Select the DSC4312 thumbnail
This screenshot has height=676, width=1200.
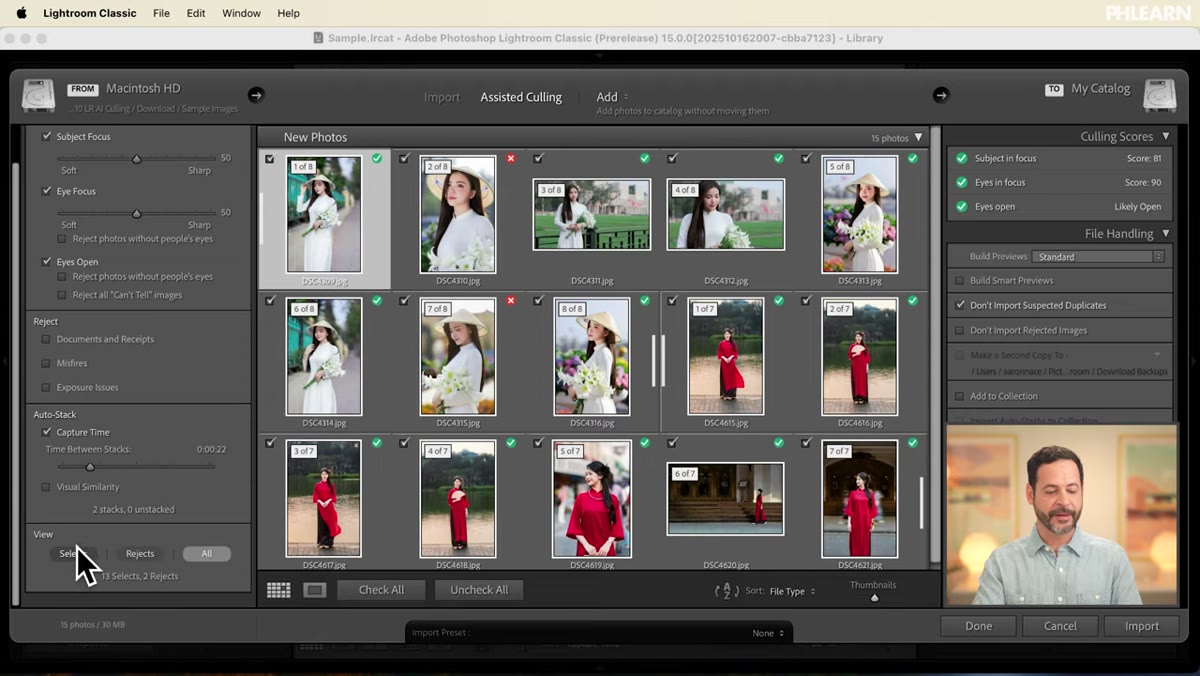[726, 214]
